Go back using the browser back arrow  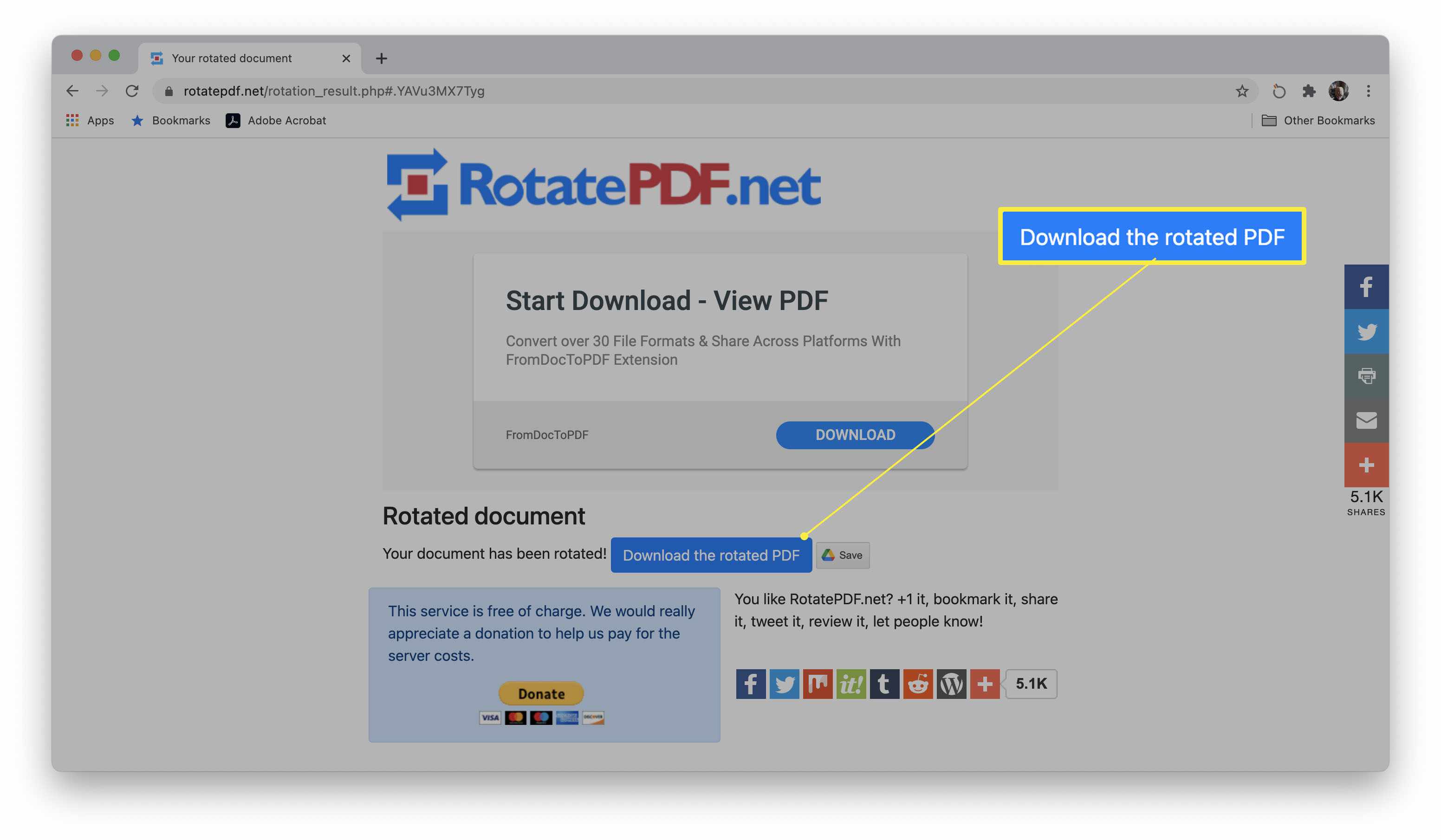[72, 91]
